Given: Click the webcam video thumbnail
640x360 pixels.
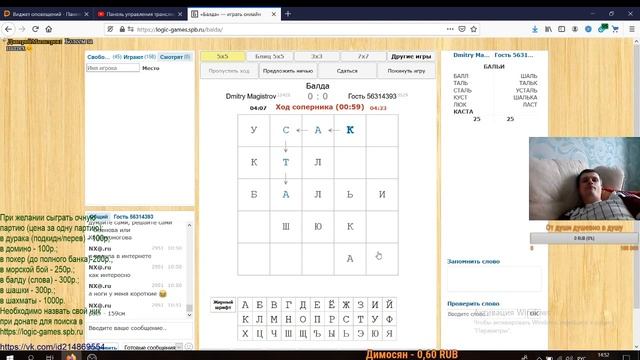Looking at the screenshot, I should pyautogui.click(x=584, y=178).
